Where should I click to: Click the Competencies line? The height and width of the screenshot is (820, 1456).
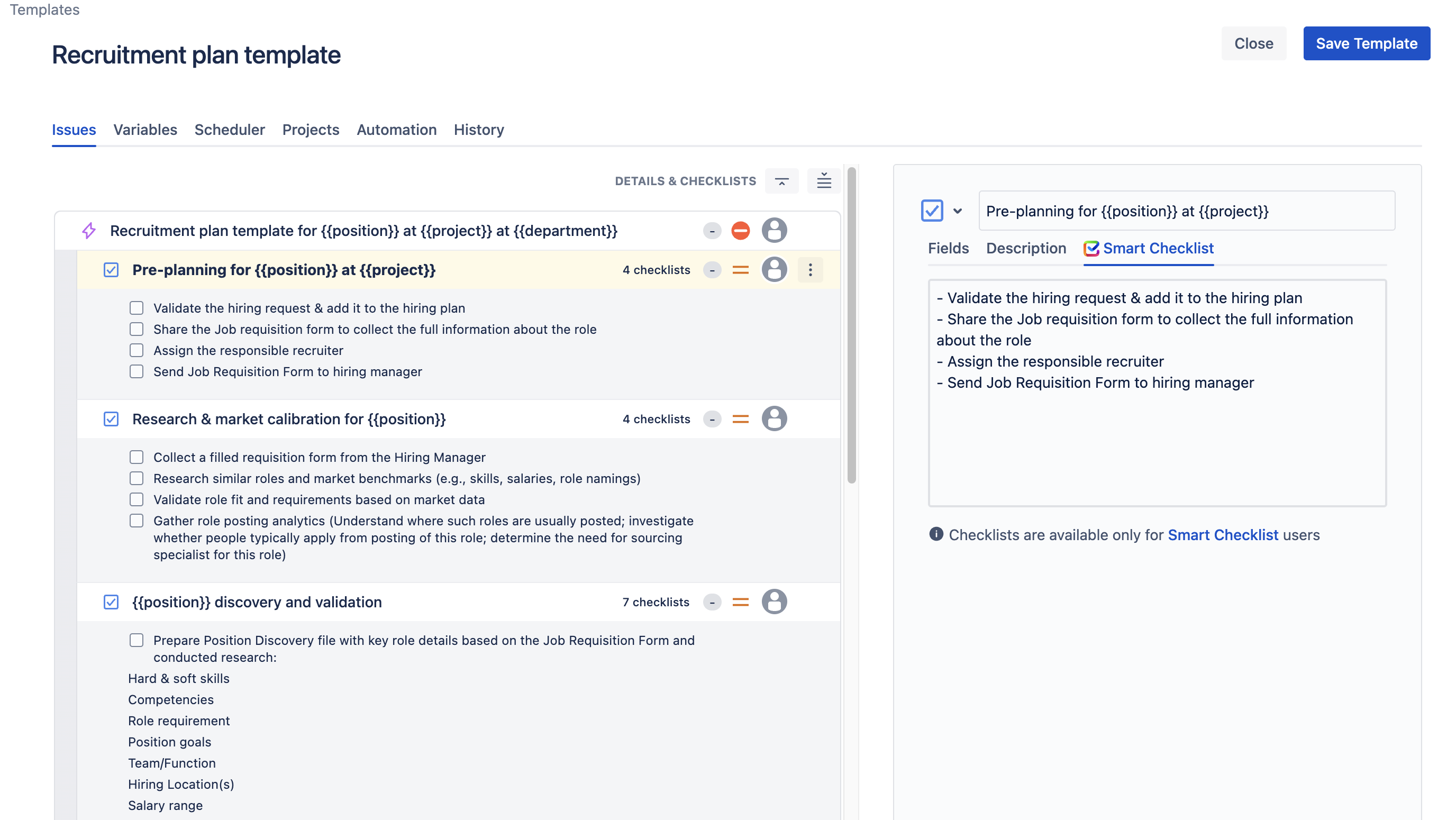point(171,699)
